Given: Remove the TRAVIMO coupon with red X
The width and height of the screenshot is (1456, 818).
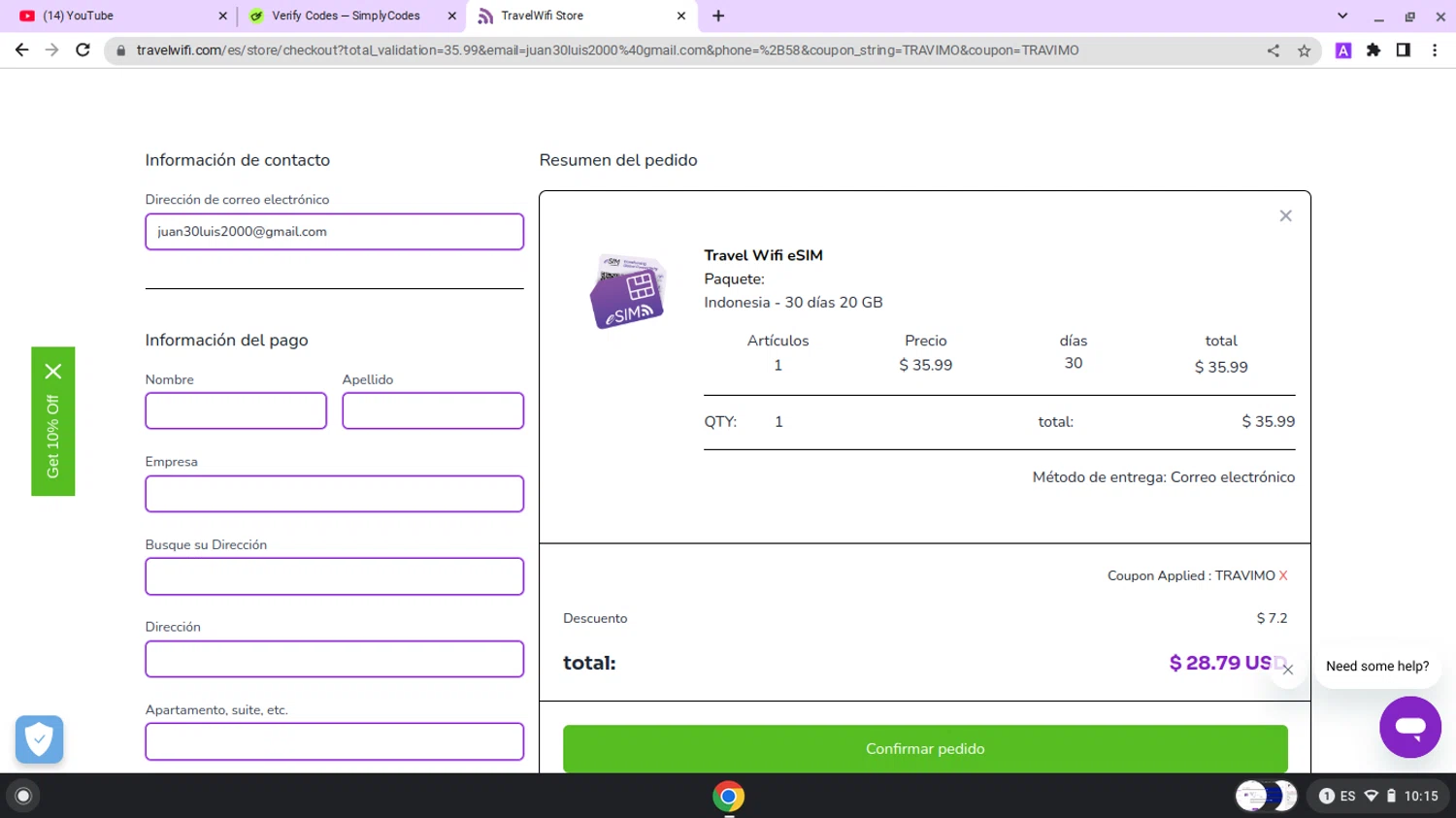Looking at the screenshot, I should [1283, 575].
